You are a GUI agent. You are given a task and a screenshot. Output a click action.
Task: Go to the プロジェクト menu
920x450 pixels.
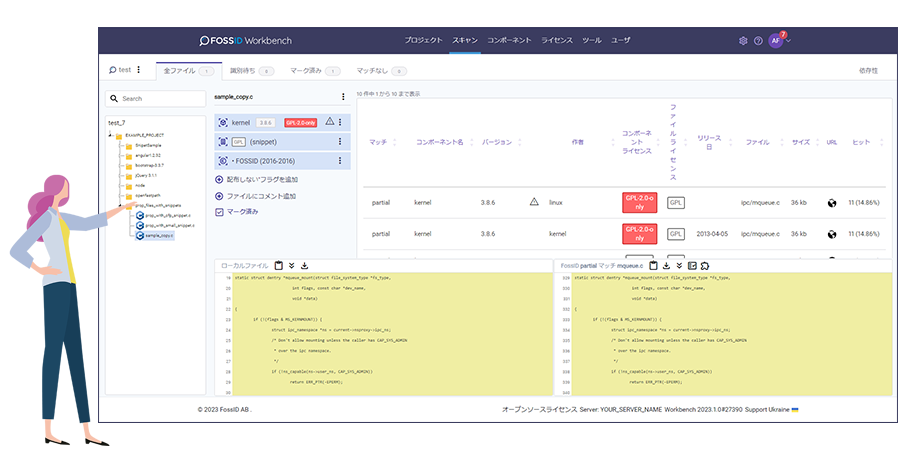coord(423,40)
